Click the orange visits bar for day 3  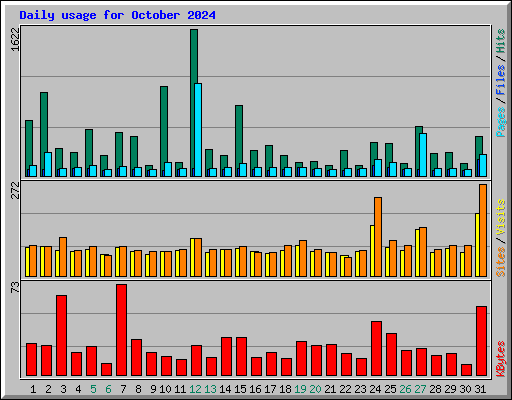pyautogui.click(x=63, y=257)
